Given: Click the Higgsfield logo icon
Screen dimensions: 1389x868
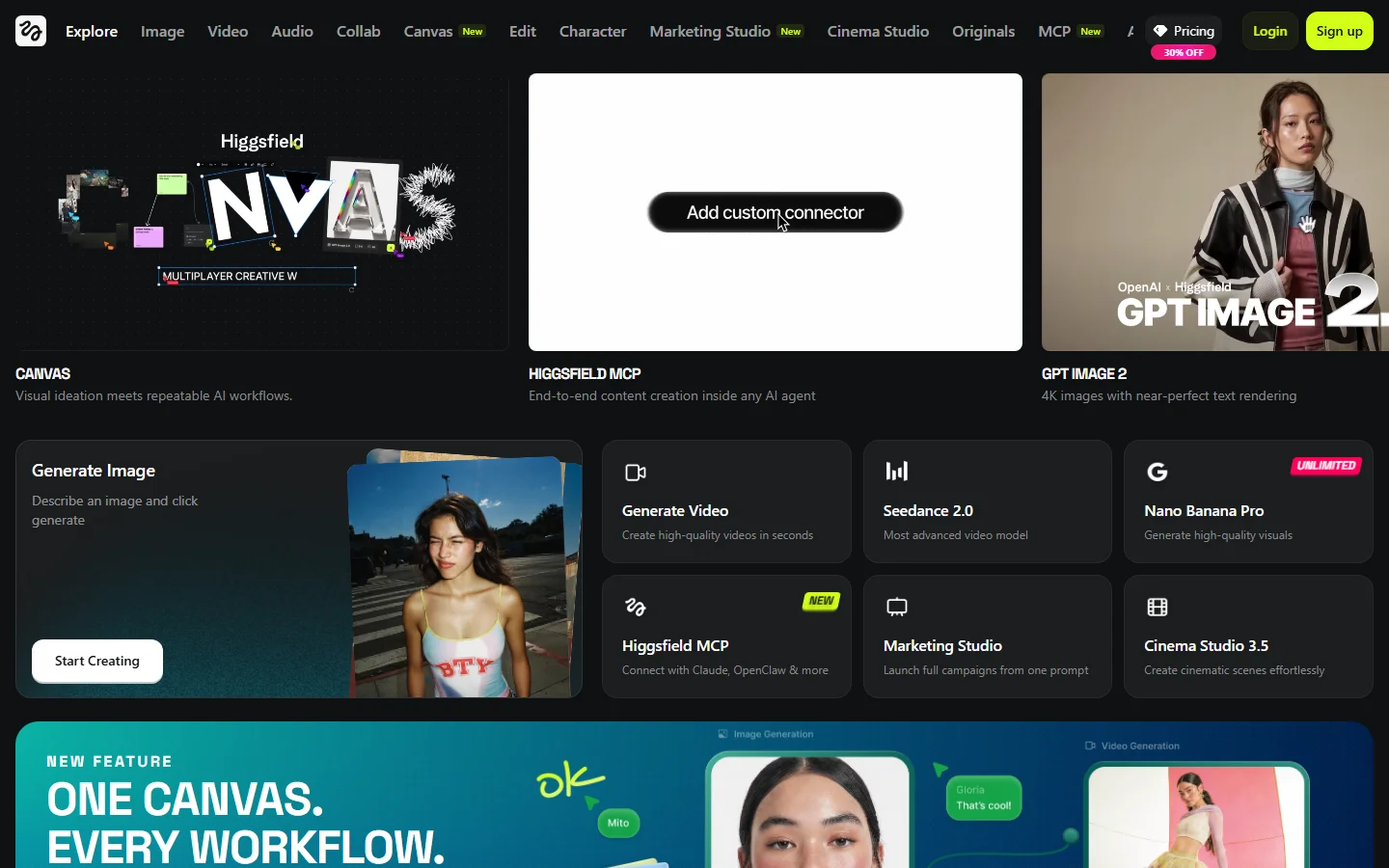Looking at the screenshot, I should click(31, 31).
